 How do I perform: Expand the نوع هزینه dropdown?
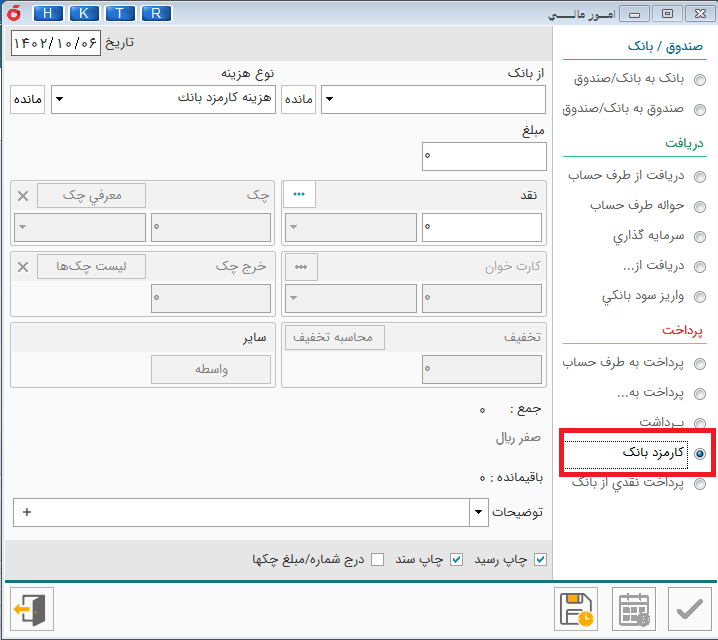59,100
